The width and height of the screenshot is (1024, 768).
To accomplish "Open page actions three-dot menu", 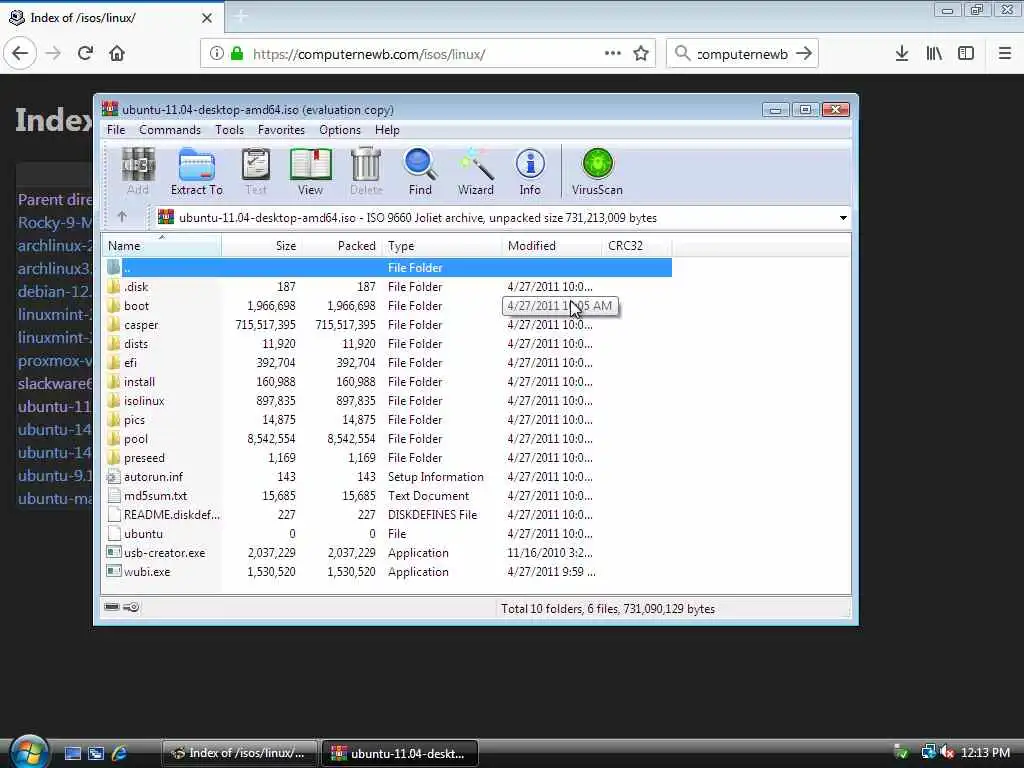I will 613,54.
